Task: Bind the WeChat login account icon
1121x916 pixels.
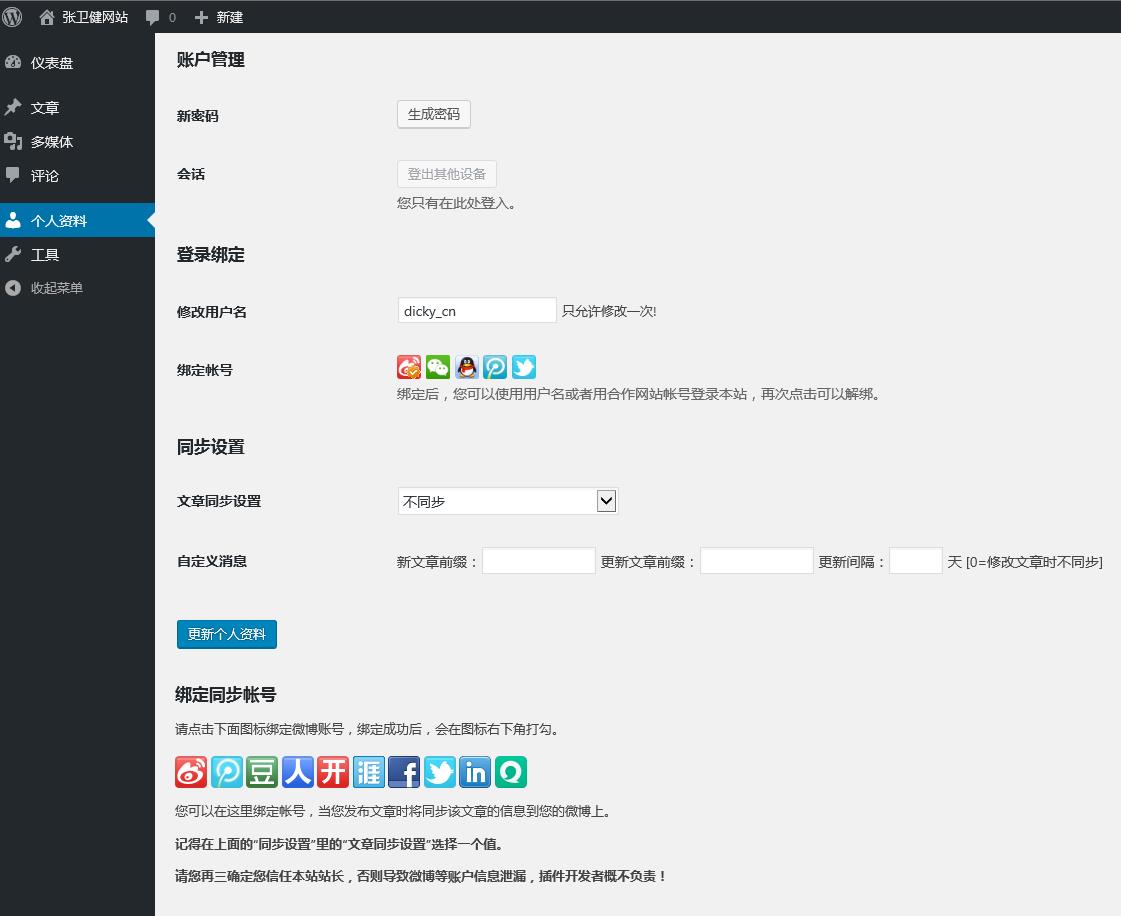Action: (x=438, y=367)
